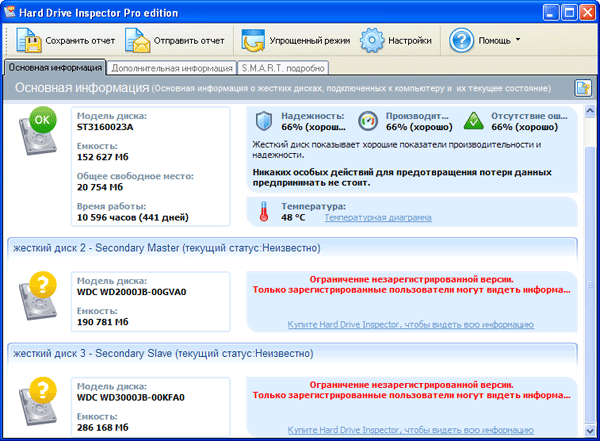Screen dimensions: 600x441
Task: Click Сохранить отчет toolbar label
Action: [80, 41]
